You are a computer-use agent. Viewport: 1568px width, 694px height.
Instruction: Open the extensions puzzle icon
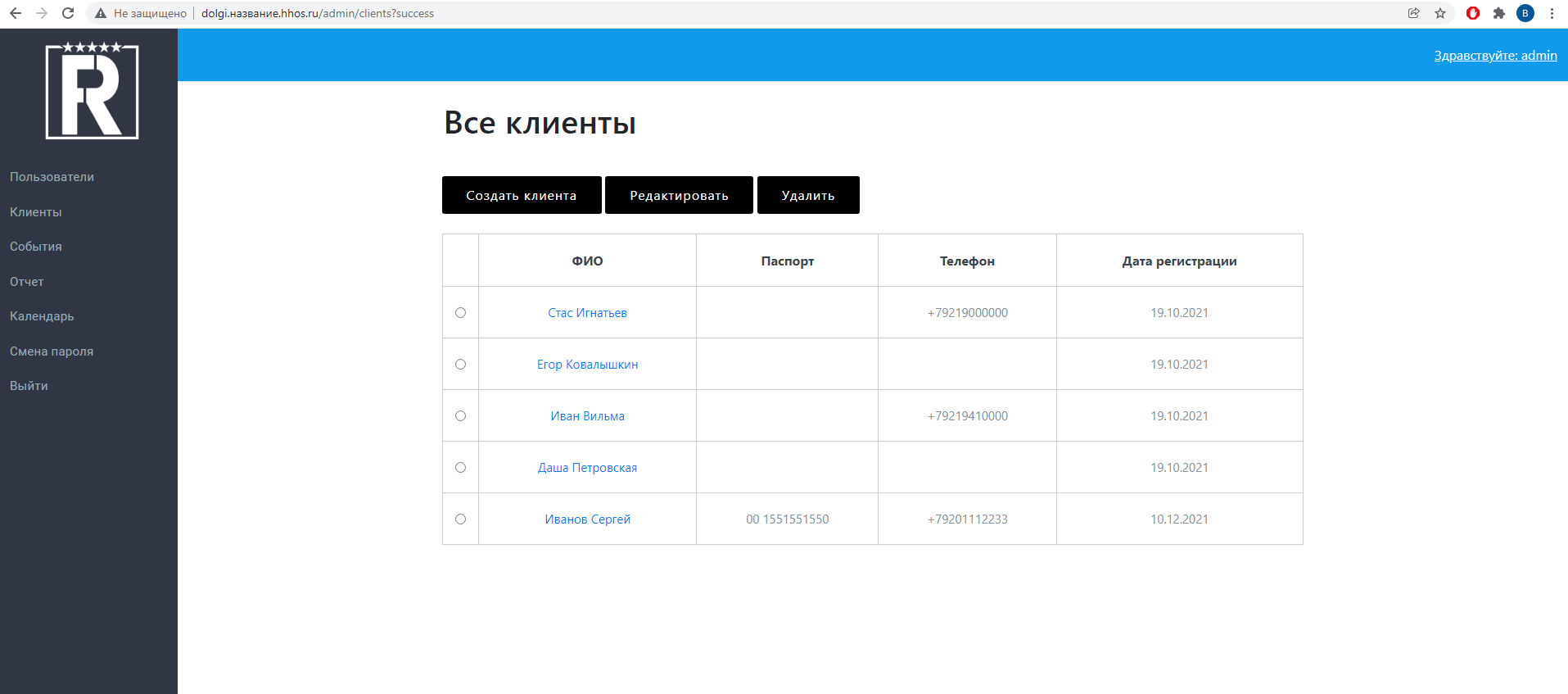click(x=1499, y=13)
